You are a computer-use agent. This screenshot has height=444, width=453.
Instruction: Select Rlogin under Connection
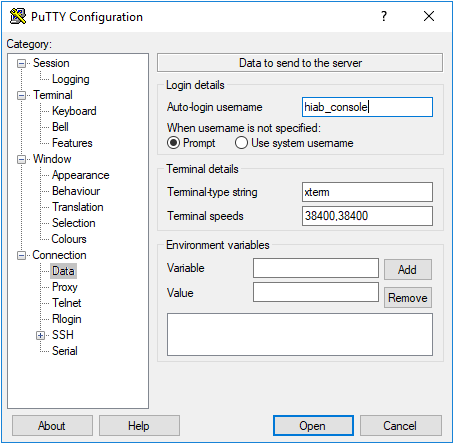coord(67,319)
